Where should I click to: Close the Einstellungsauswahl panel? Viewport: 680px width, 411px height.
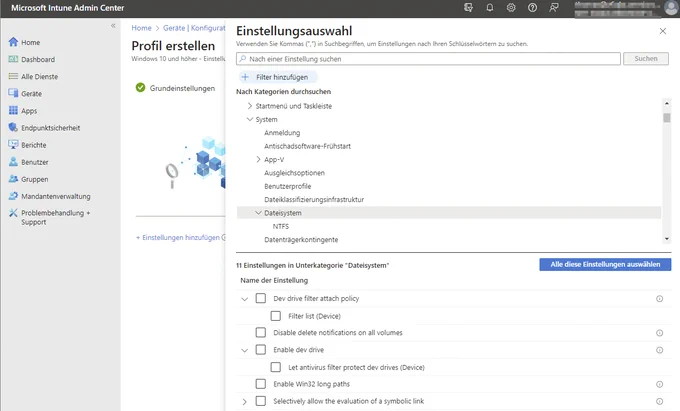coord(663,31)
